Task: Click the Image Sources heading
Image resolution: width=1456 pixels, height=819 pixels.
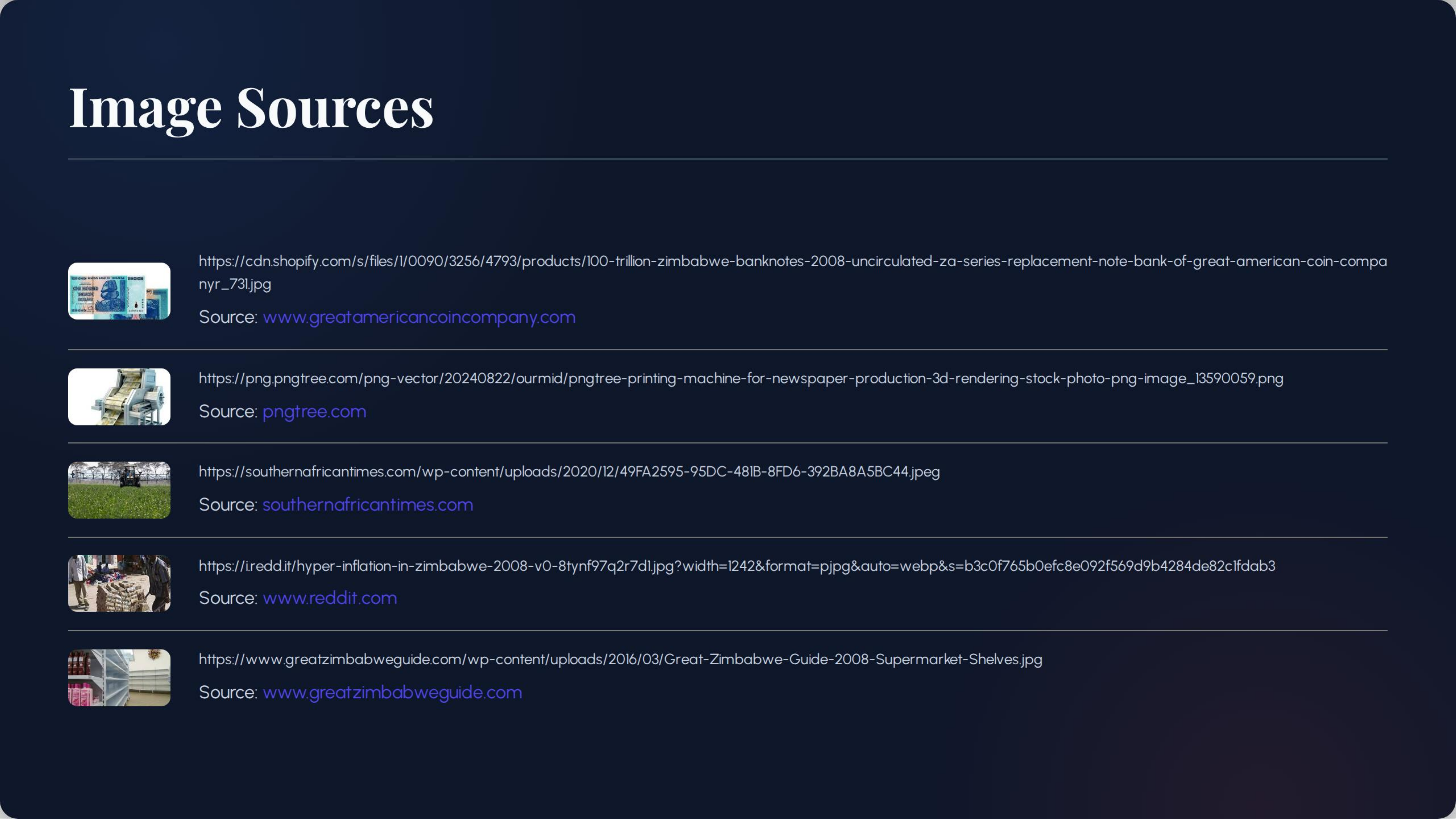Action: 250,107
